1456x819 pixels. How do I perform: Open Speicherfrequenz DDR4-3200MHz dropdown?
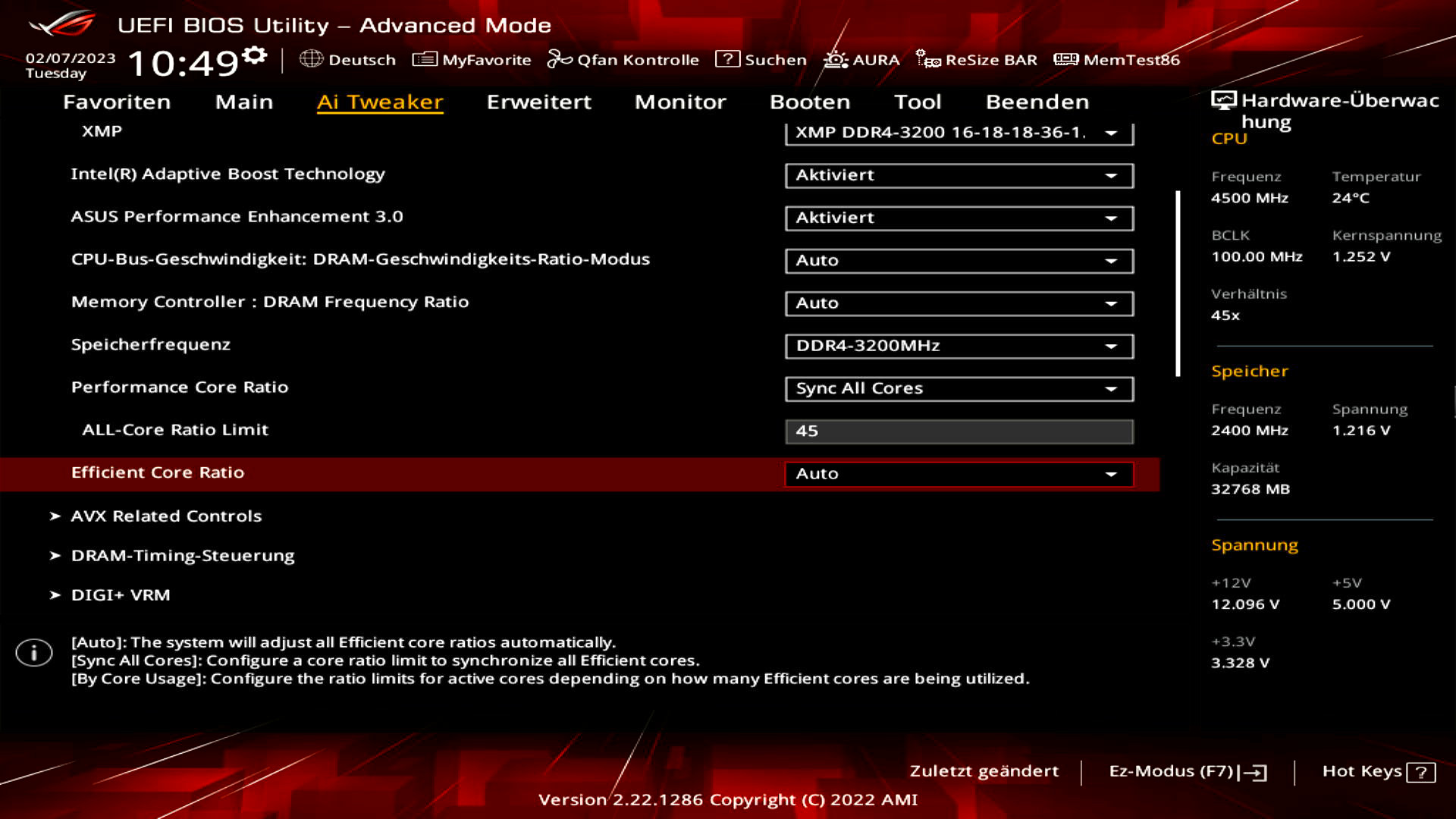[x=959, y=346]
